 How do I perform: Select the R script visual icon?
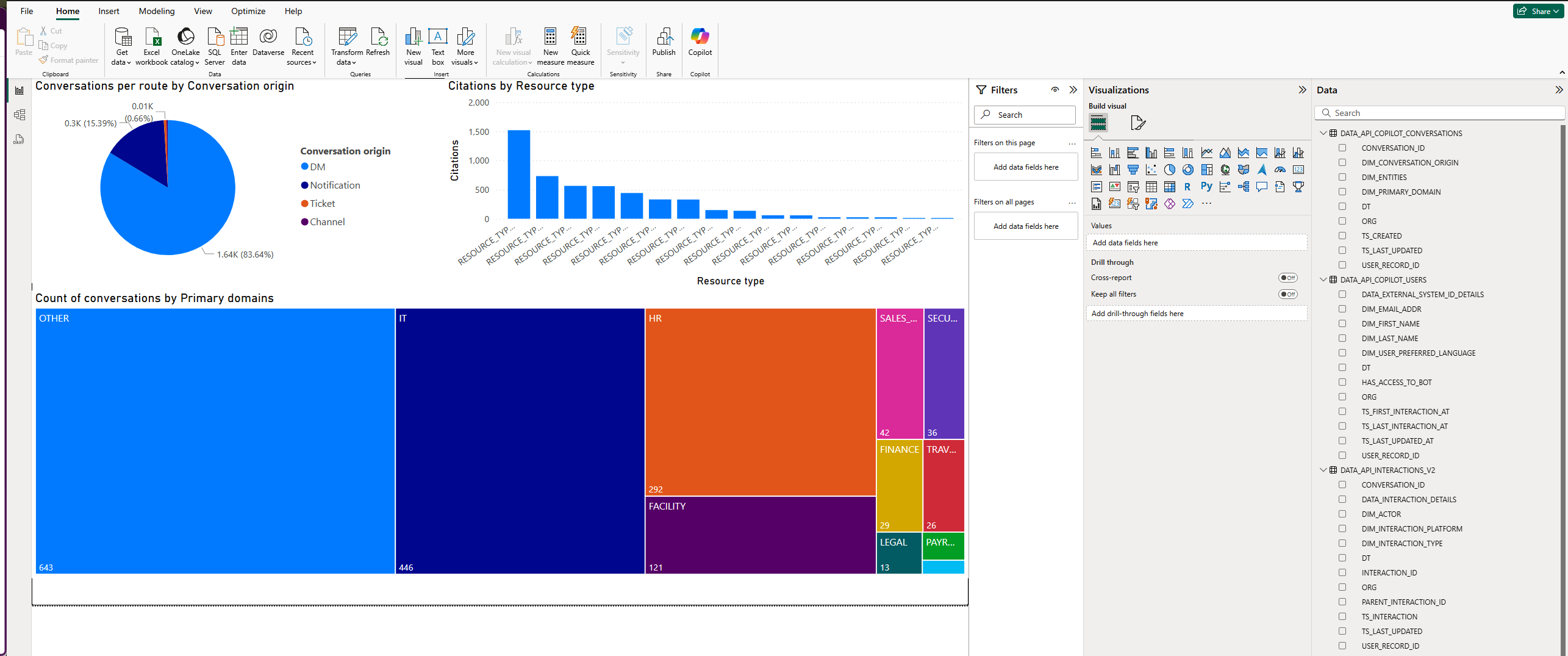1187,187
